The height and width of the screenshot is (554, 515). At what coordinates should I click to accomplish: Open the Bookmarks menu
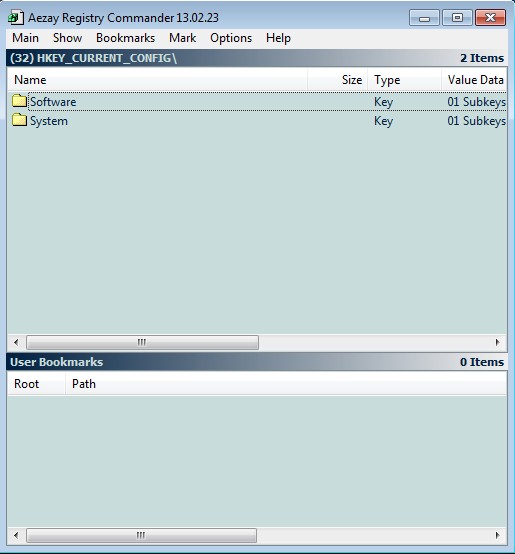(x=125, y=38)
